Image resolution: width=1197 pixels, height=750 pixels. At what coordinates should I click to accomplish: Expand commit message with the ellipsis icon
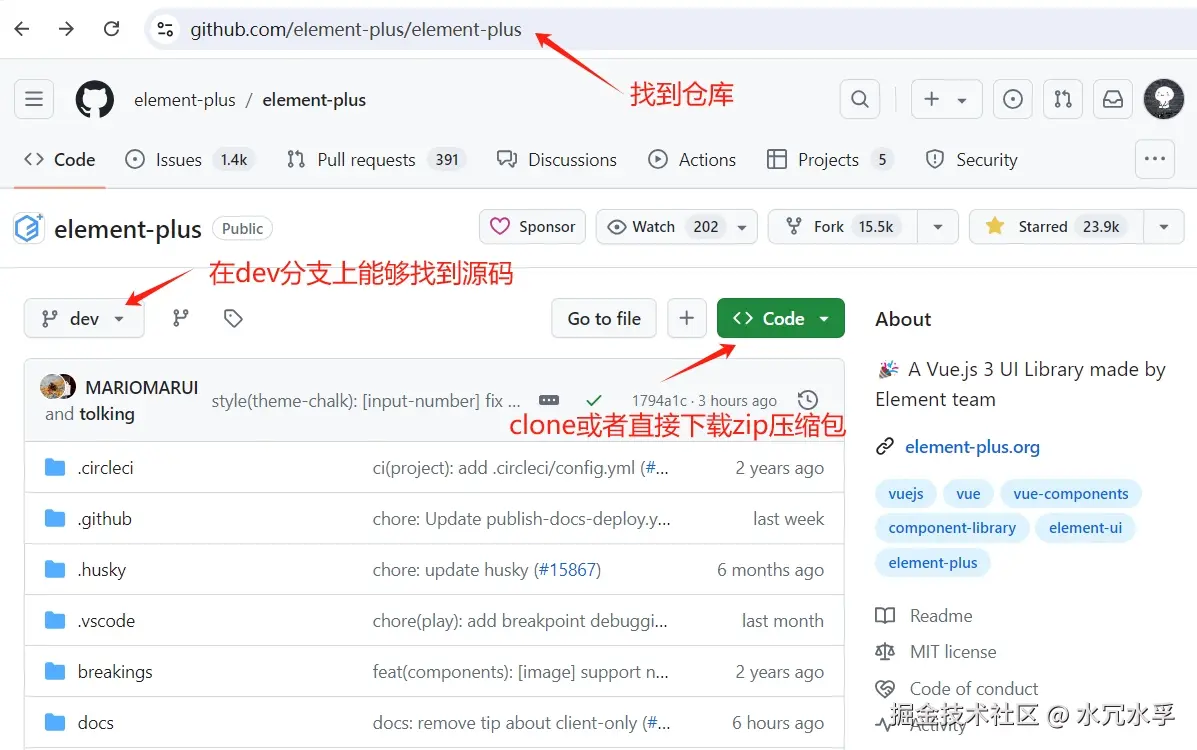tap(549, 400)
